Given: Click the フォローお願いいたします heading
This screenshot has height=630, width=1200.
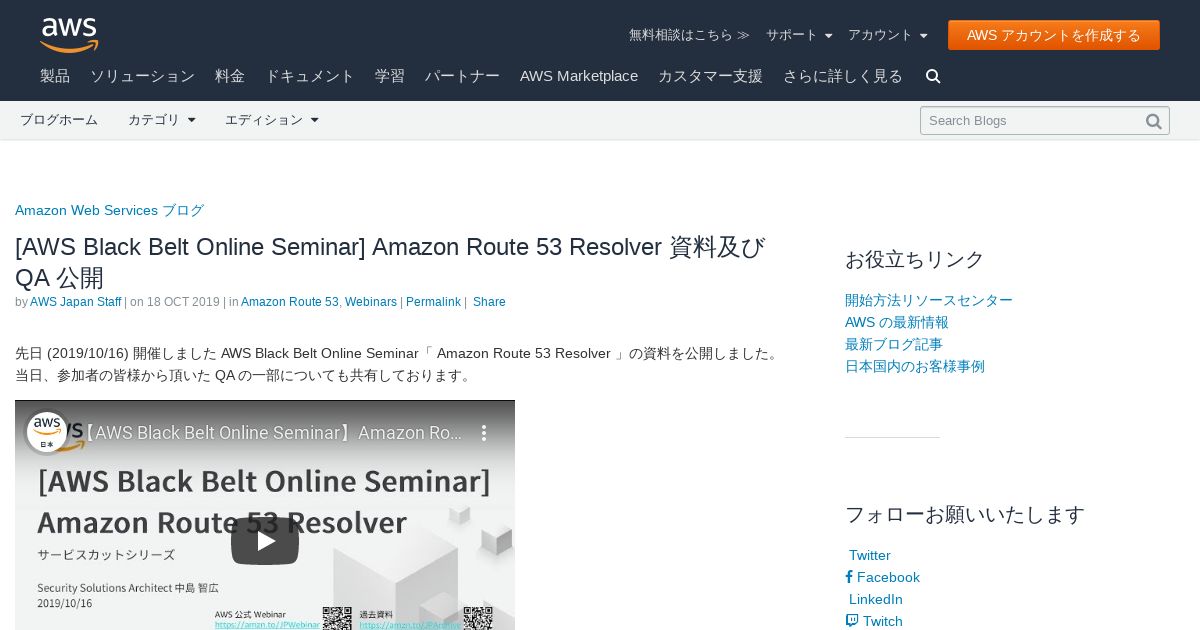Looking at the screenshot, I should point(965,514).
